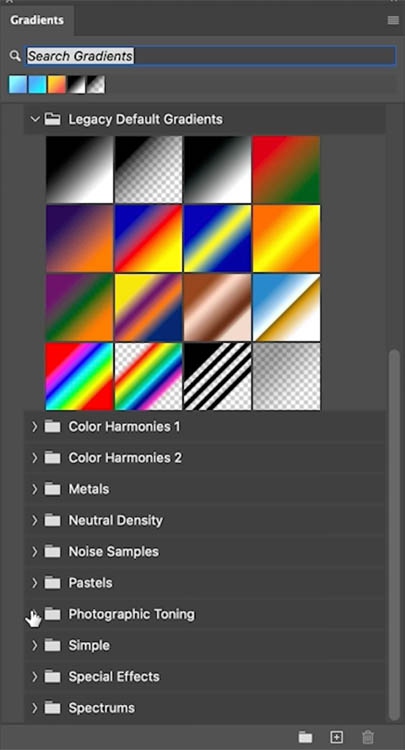Viewport: 405px width, 750px height.
Task: Expand the Color Harmonies 1 group
Action: [34, 426]
